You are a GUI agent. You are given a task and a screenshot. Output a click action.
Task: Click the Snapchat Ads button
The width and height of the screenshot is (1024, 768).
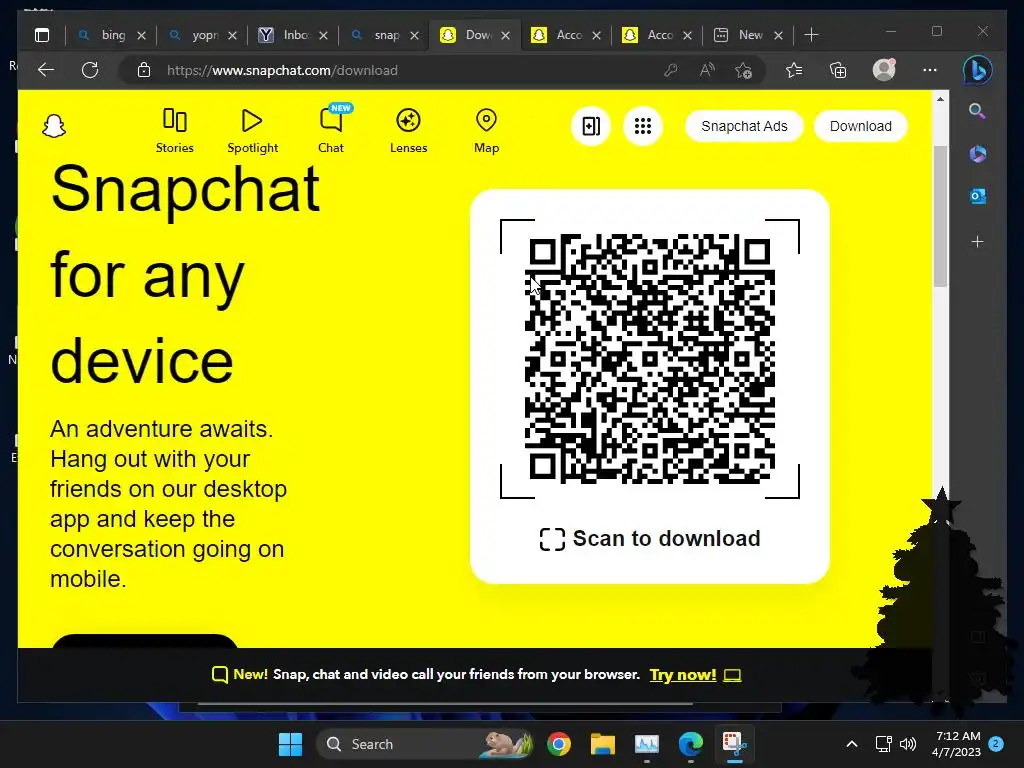(744, 126)
